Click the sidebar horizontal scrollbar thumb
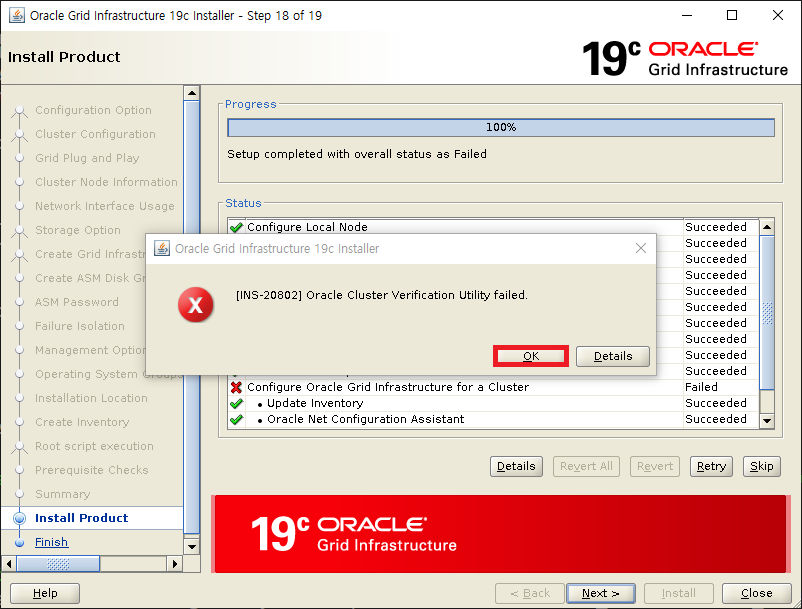802x609 pixels. (x=58, y=564)
